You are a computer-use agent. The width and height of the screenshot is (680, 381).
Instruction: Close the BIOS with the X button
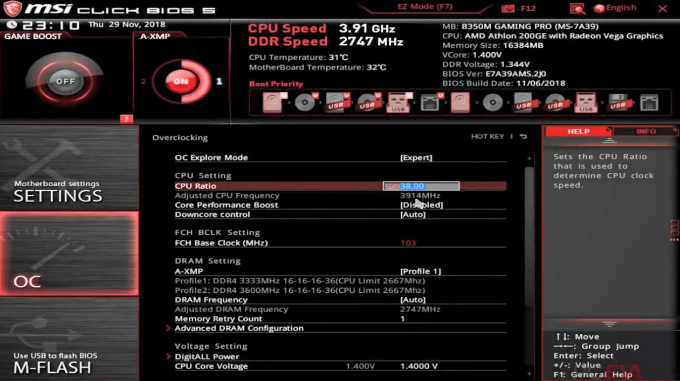[x=662, y=9]
